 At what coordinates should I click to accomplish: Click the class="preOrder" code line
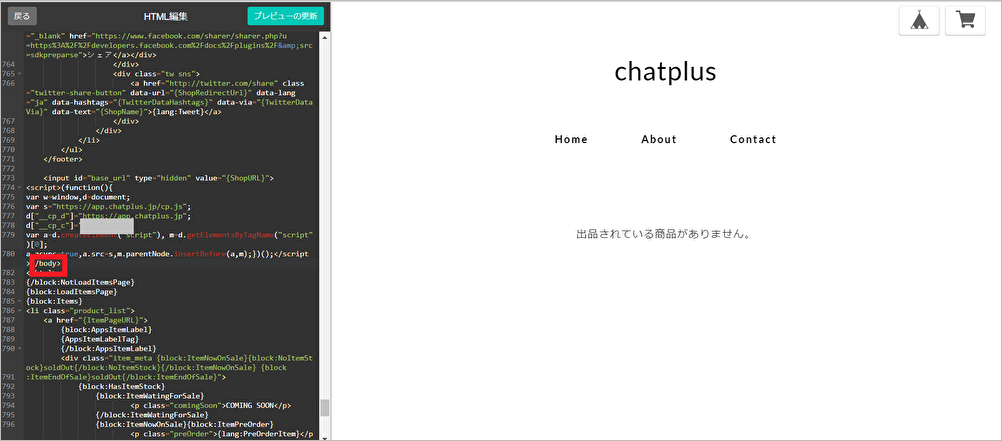pyautogui.click(x=221, y=434)
